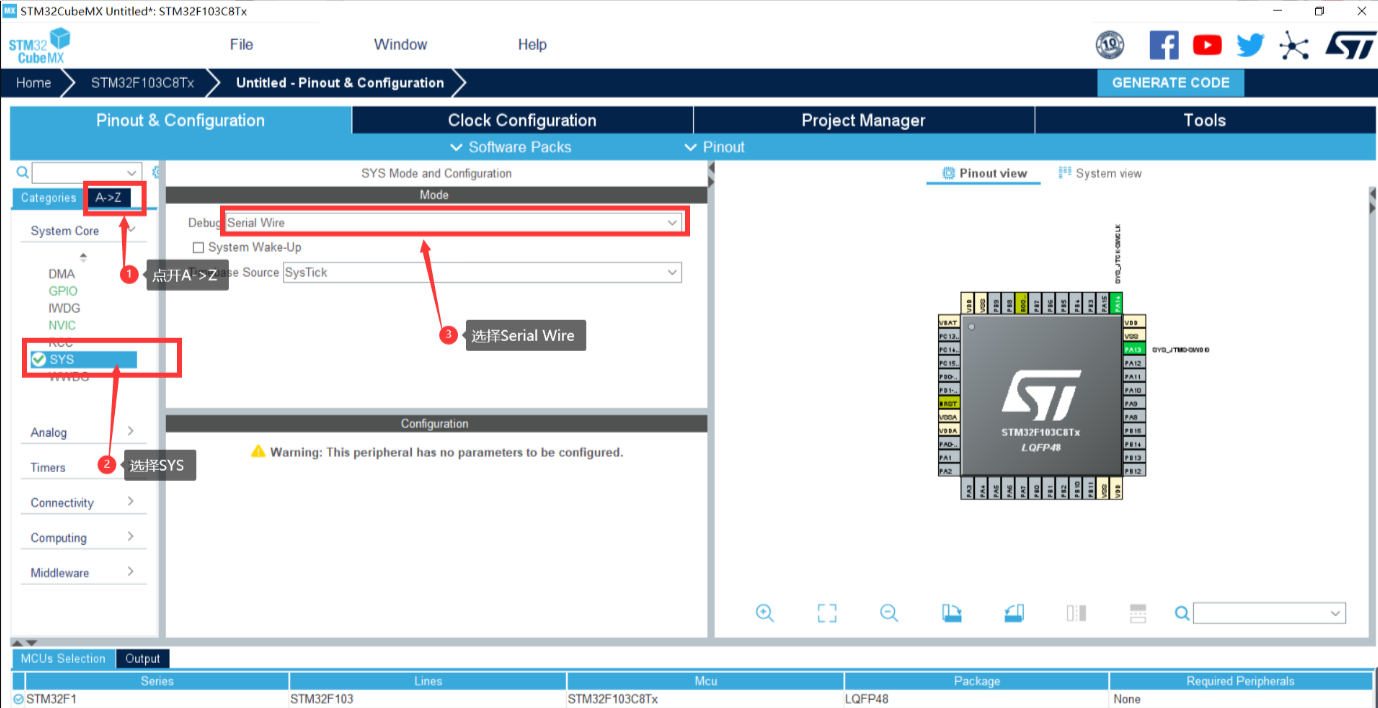Switch to the Project Manager tab
Image resolution: width=1378 pixels, height=708 pixels.
[863, 120]
